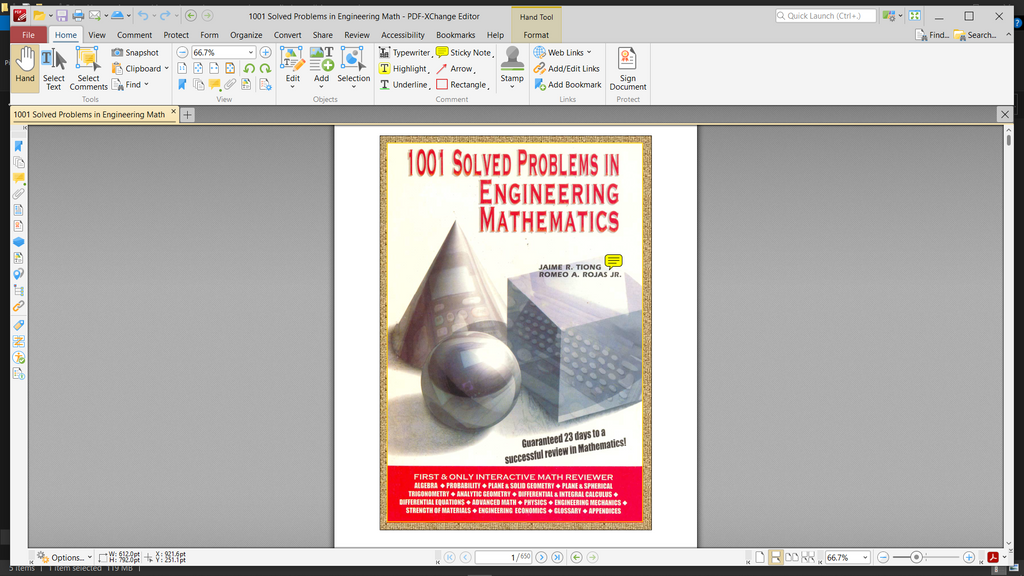Expand the Find dropdown in Tools
The width and height of the screenshot is (1024, 576).
pos(146,84)
